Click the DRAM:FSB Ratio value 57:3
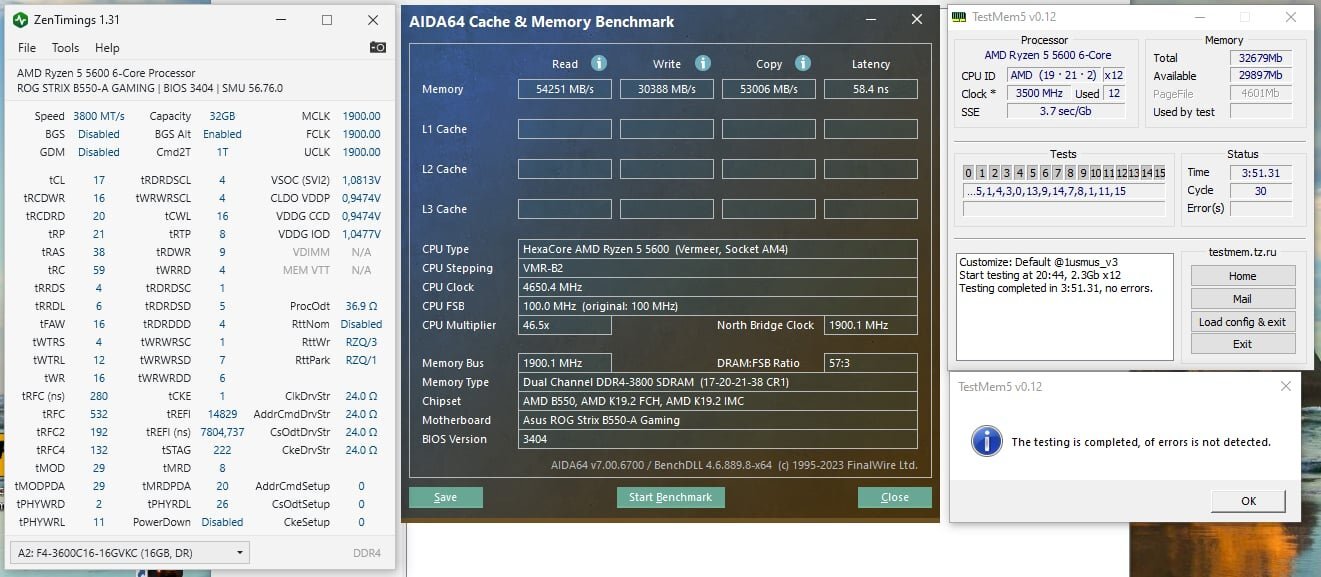This screenshot has height=577, width=1321. coord(871,363)
